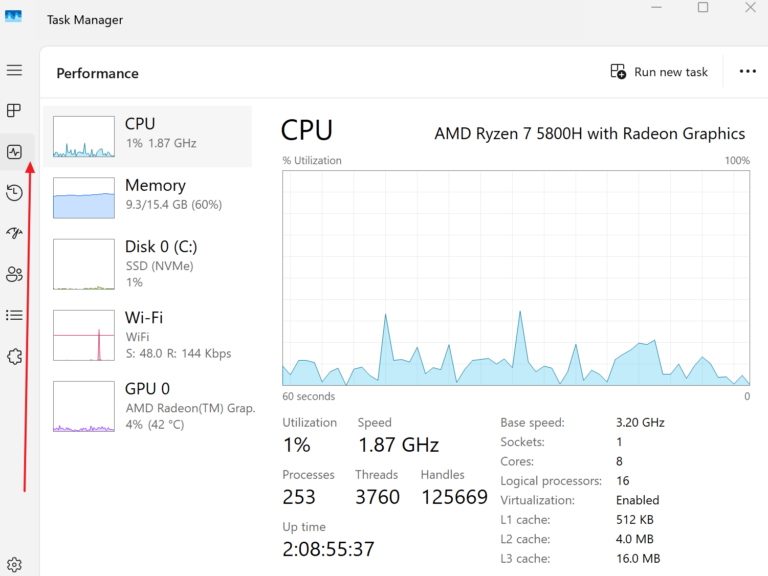Select the GPU 0 performance item
This screenshot has width=768, height=576.
point(148,406)
